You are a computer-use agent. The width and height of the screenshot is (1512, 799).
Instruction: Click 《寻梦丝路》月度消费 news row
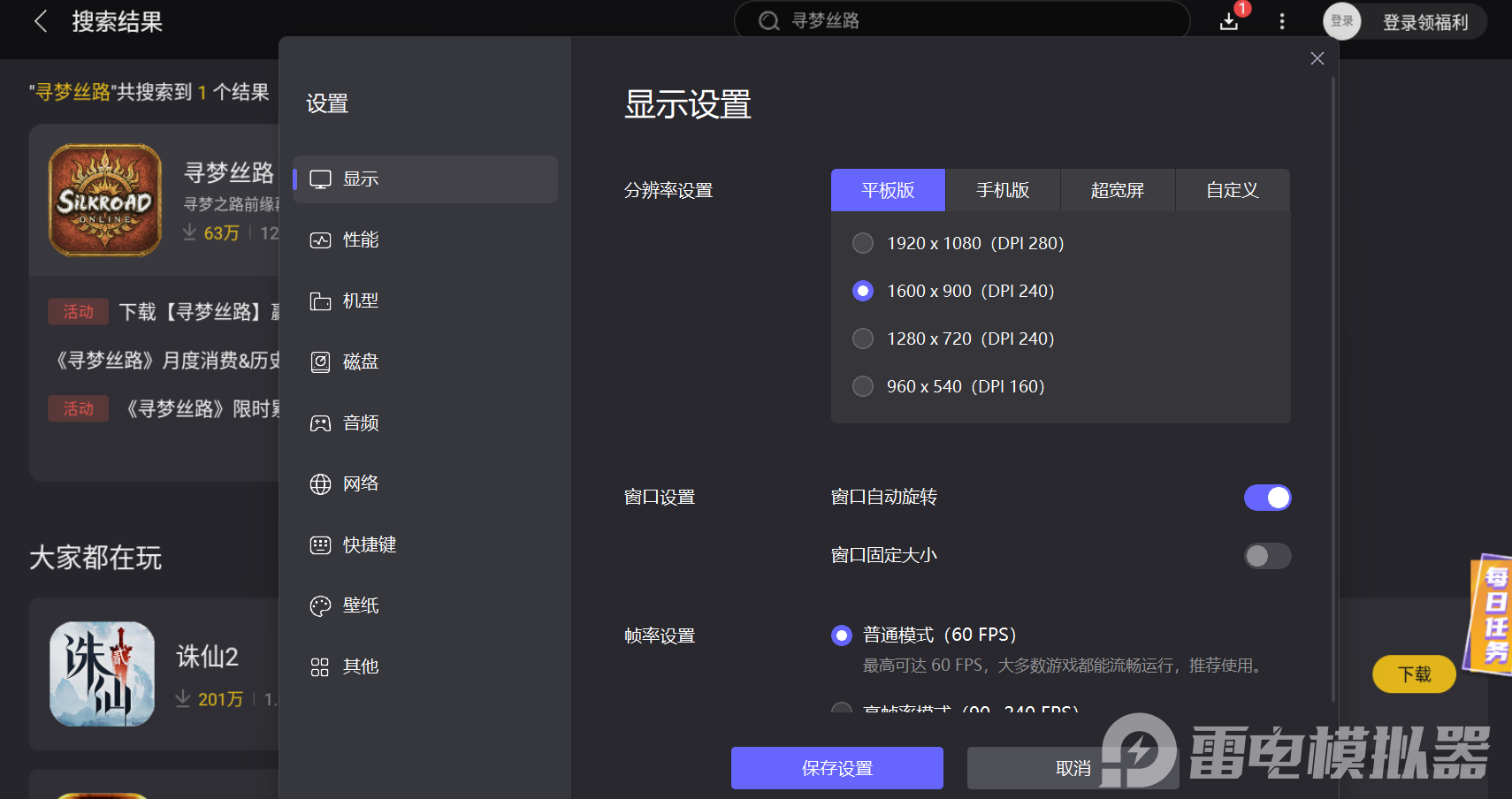click(x=164, y=361)
